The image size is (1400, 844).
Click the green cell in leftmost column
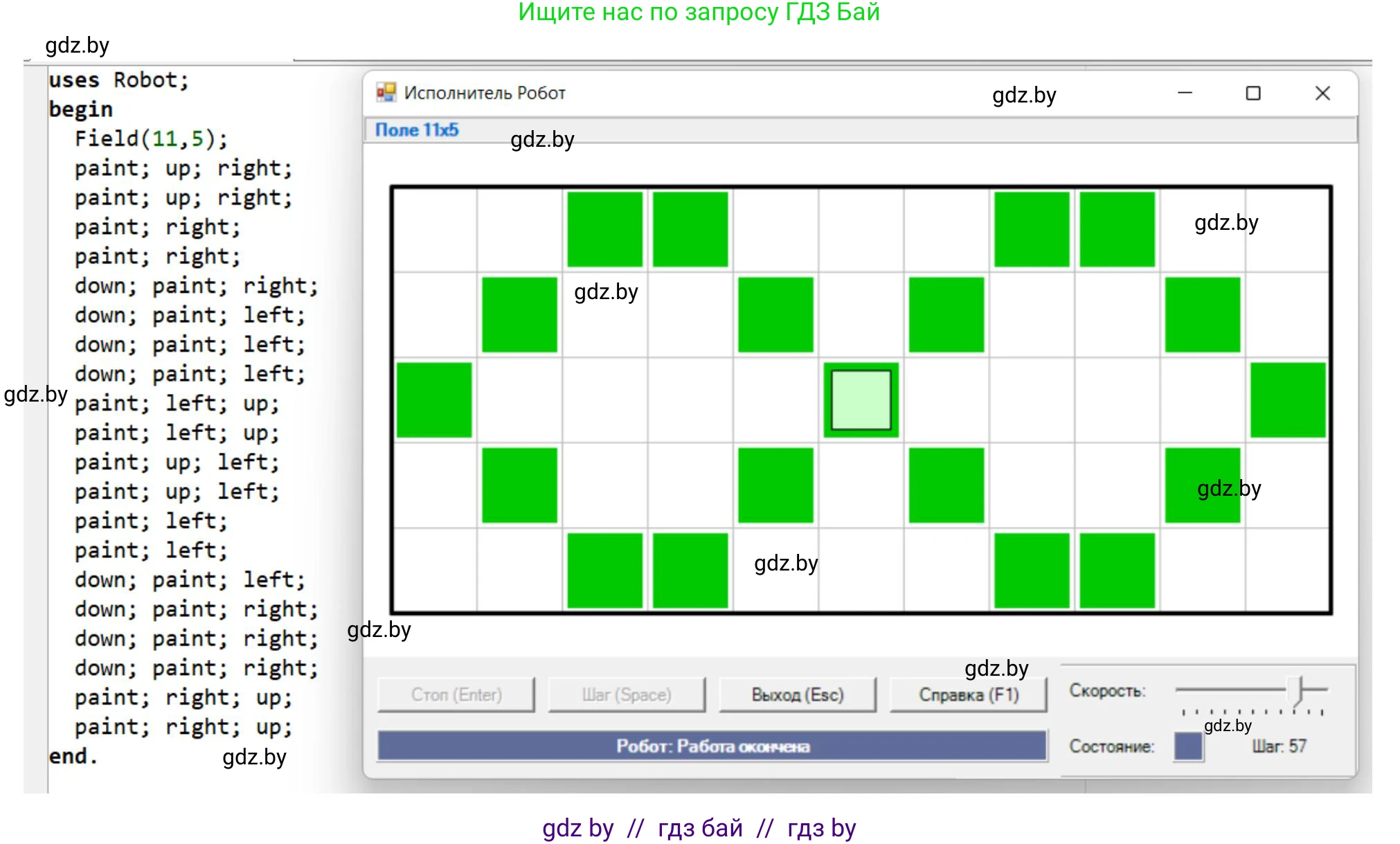(x=434, y=400)
